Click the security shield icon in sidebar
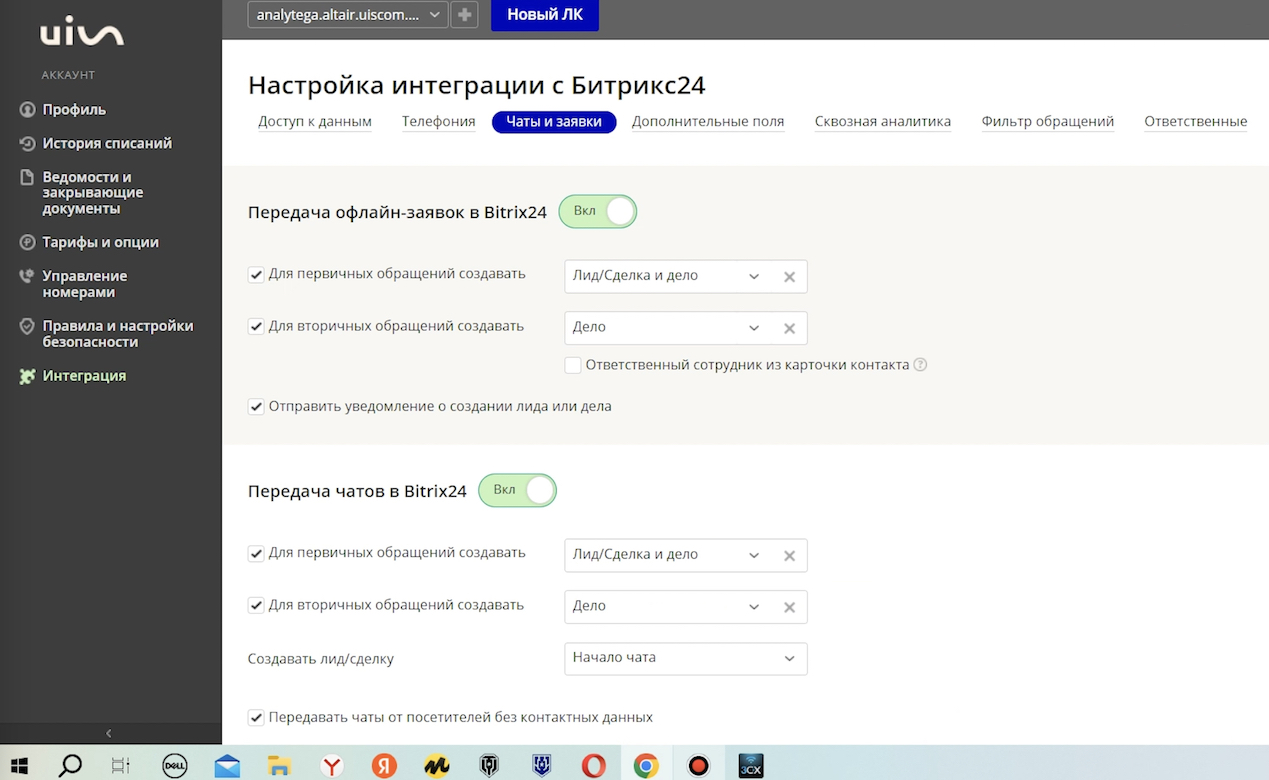 pyautogui.click(x=27, y=327)
